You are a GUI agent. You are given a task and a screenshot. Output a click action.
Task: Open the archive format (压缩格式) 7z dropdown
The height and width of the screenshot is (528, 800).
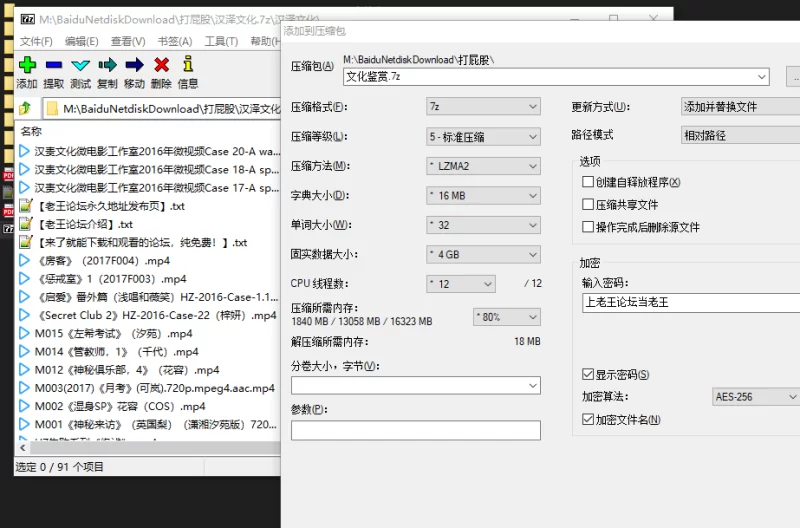[483, 106]
